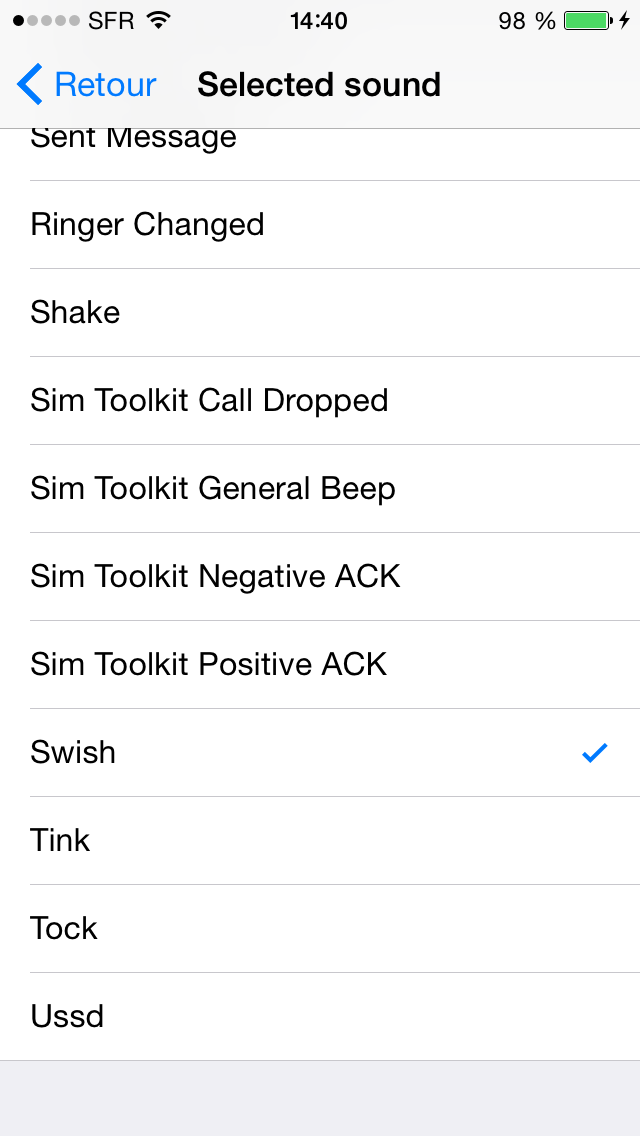The width and height of the screenshot is (640, 1136).
Task: Choose the Shake sound
Action: pyautogui.click(x=320, y=312)
